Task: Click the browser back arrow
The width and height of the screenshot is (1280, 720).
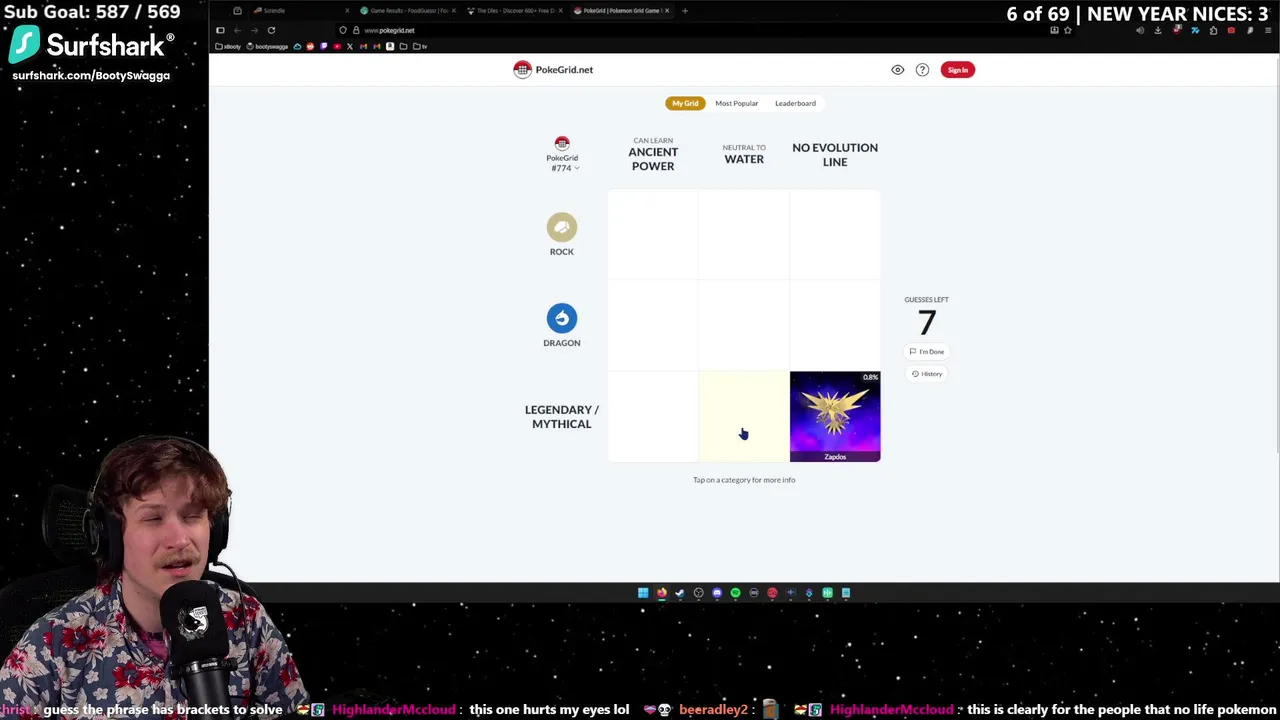Action: pyautogui.click(x=236, y=30)
